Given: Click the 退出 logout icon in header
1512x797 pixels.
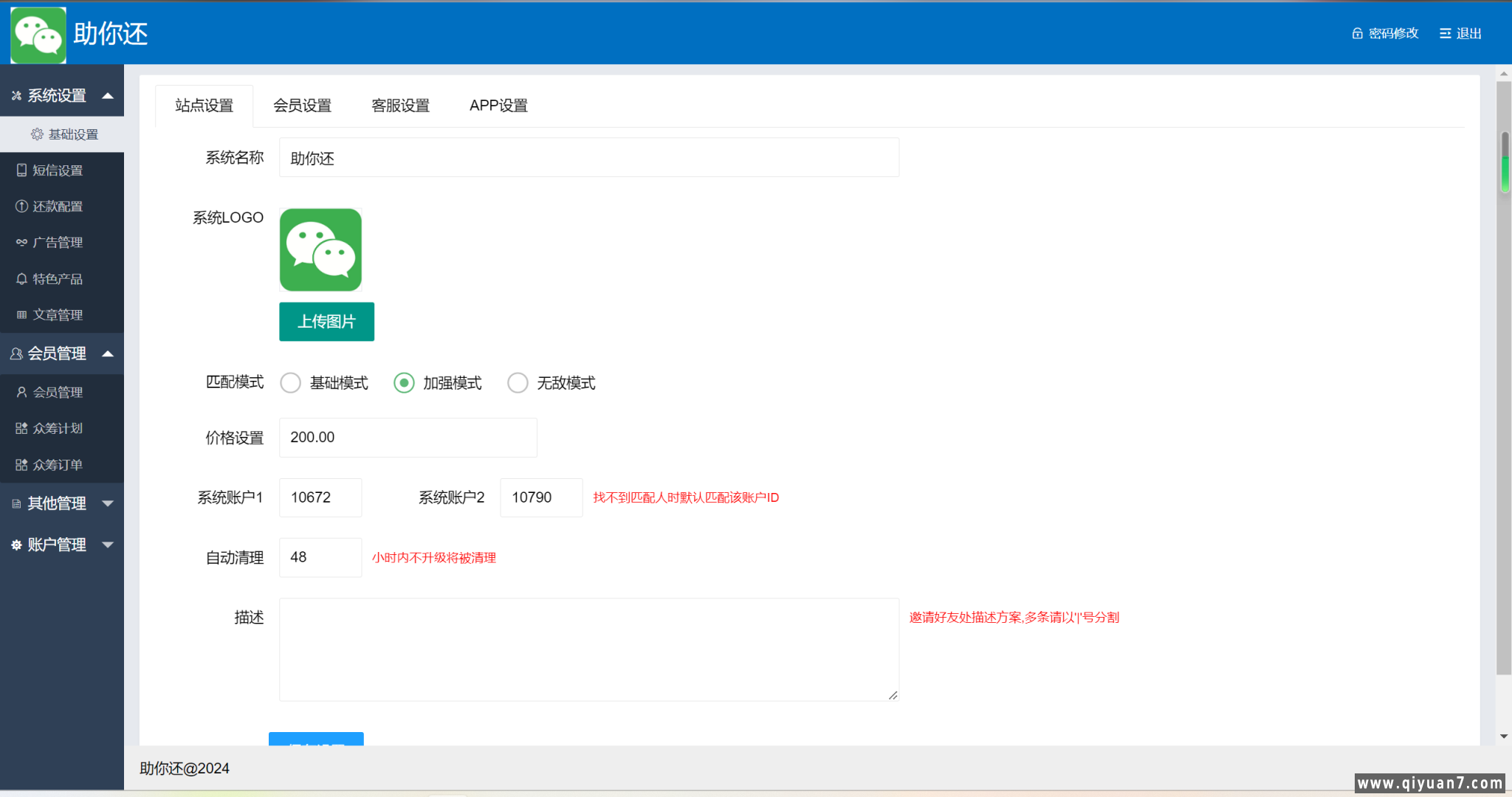Looking at the screenshot, I should coord(1445,33).
